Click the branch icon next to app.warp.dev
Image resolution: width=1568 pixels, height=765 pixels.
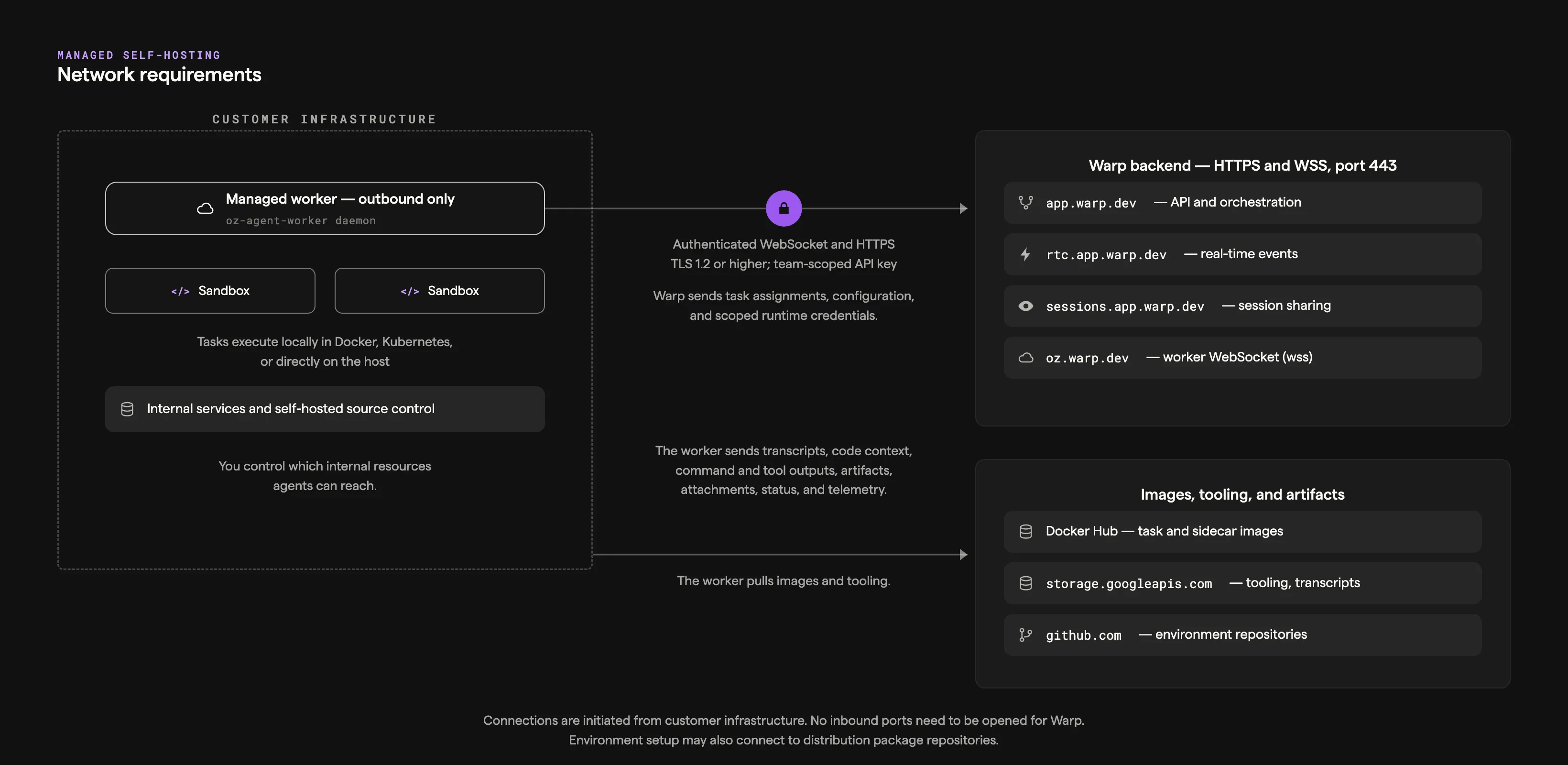click(1025, 203)
